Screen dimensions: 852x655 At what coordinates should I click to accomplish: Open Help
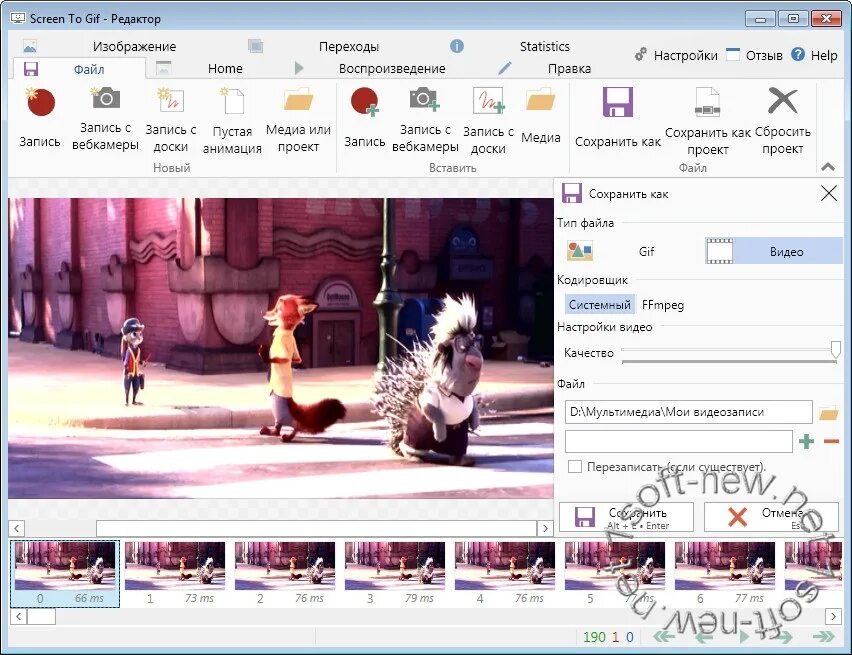point(814,55)
